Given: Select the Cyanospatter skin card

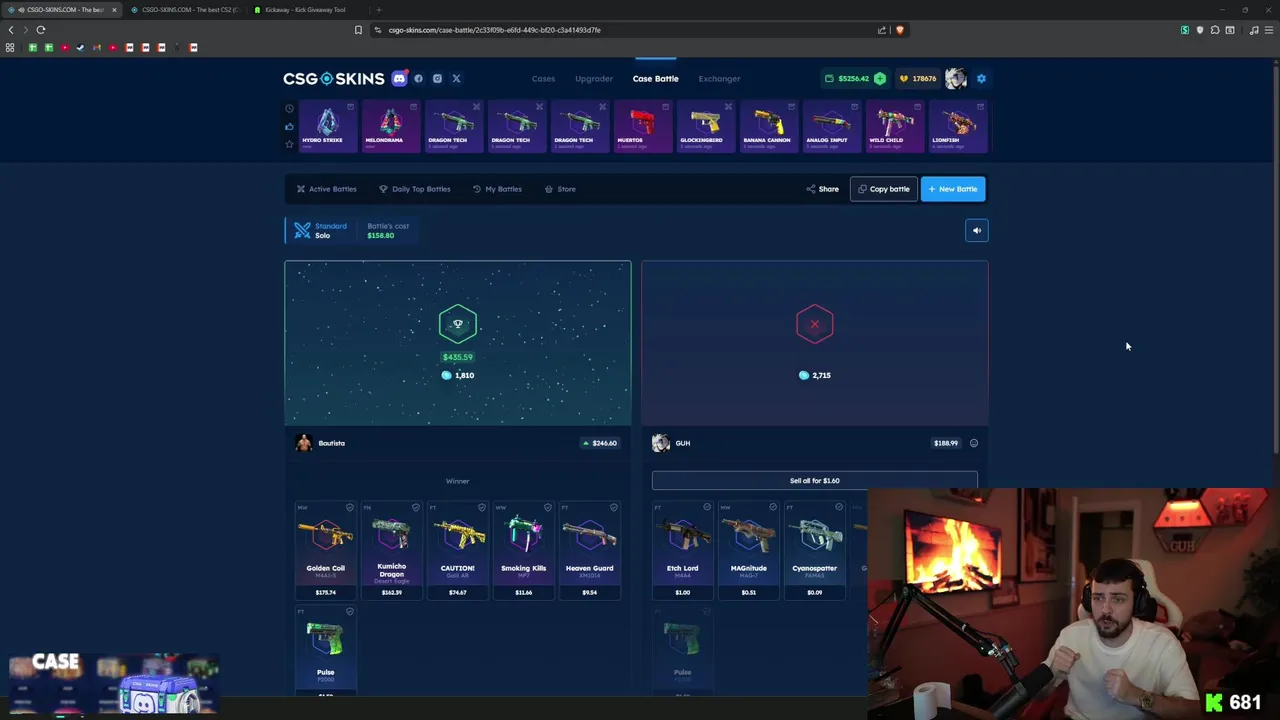Looking at the screenshot, I should click(x=814, y=550).
